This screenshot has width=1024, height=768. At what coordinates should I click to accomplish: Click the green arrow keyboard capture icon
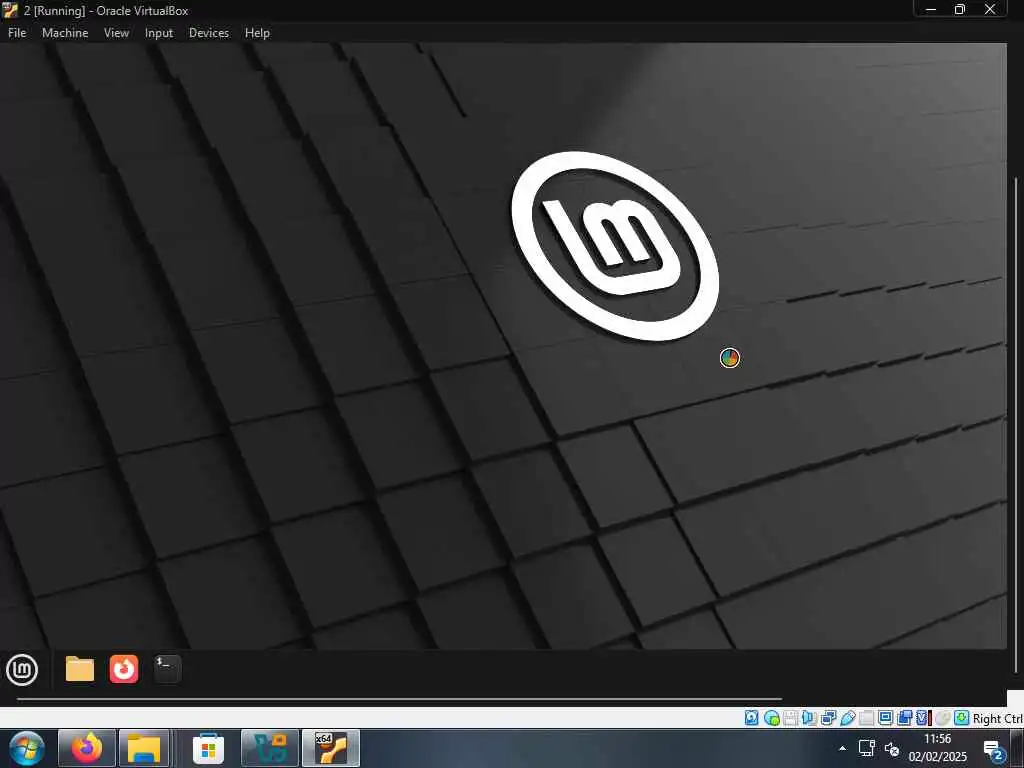[961, 718]
